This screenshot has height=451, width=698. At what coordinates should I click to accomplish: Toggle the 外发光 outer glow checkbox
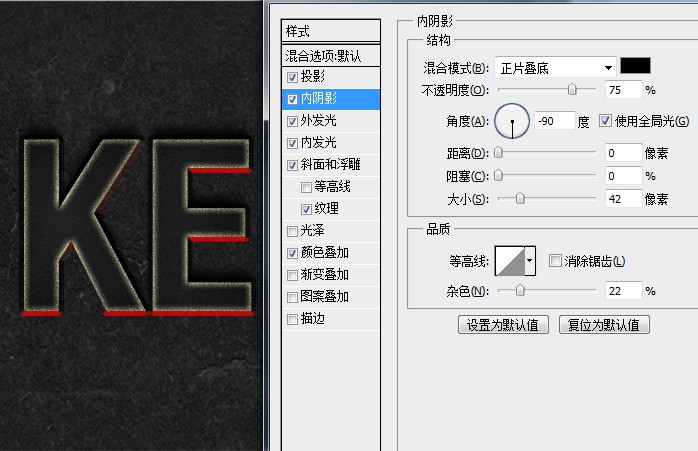(x=292, y=121)
